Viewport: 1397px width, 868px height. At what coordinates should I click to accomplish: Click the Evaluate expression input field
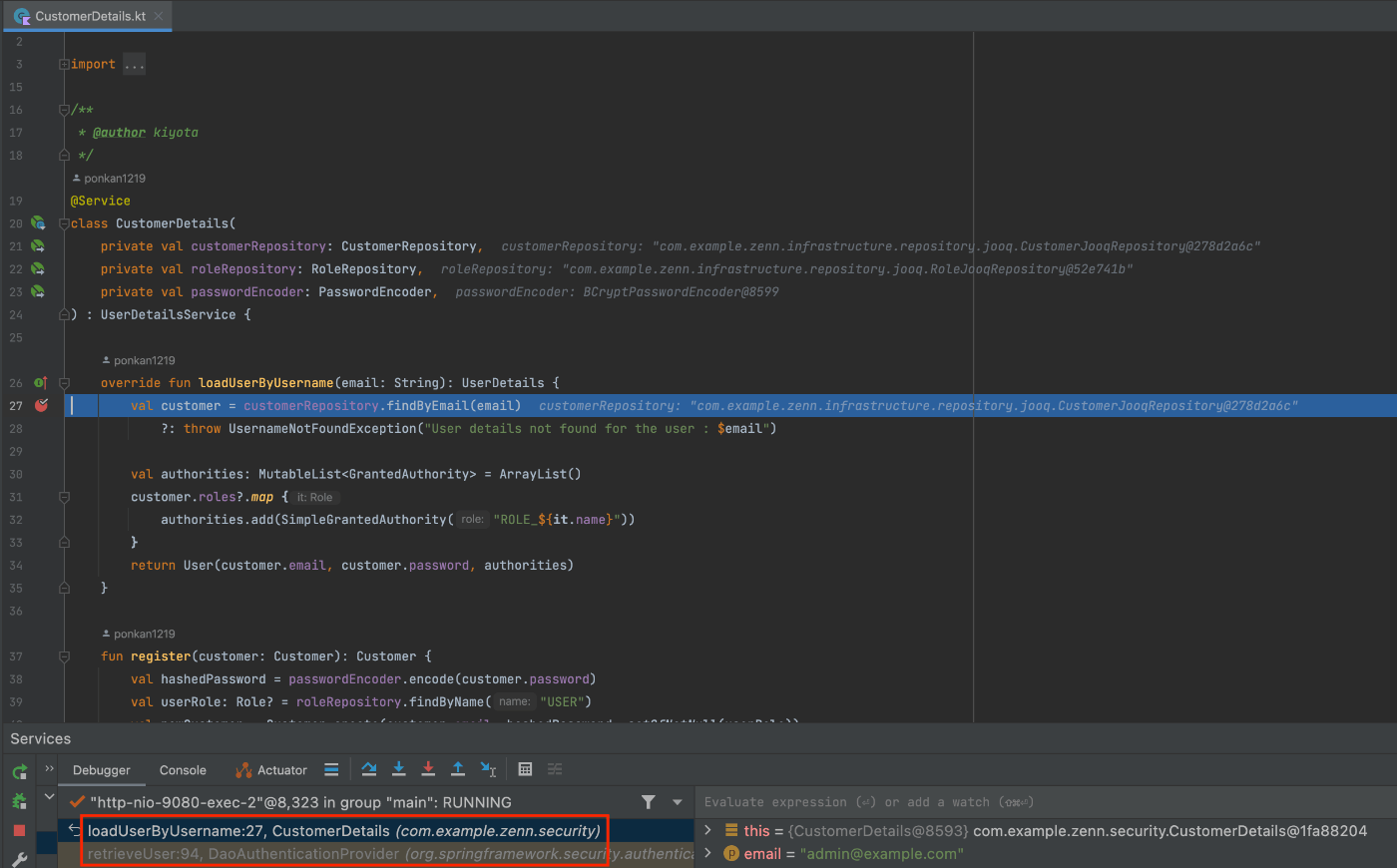[1046, 802]
